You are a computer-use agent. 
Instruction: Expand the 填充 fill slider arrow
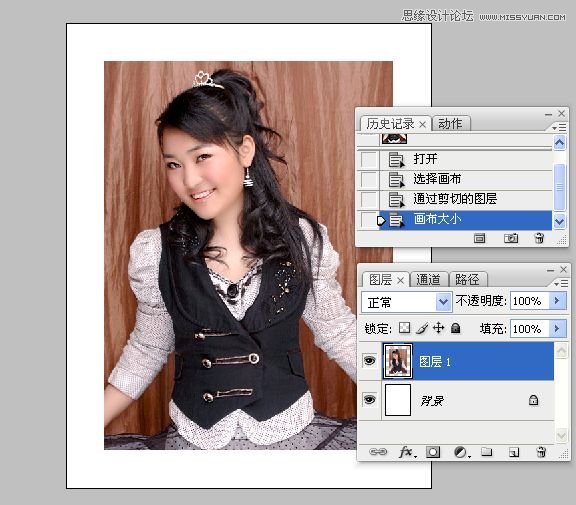[x=557, y=328]
